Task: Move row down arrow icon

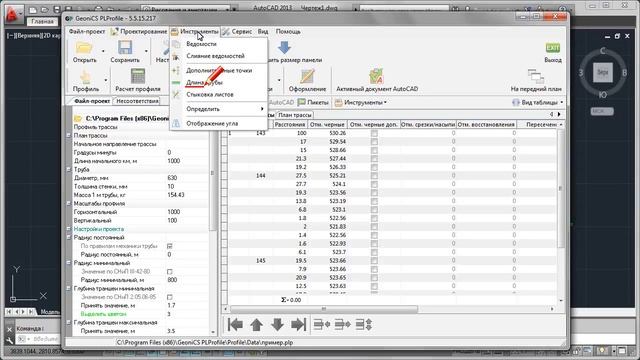Action: click(277, 324)
